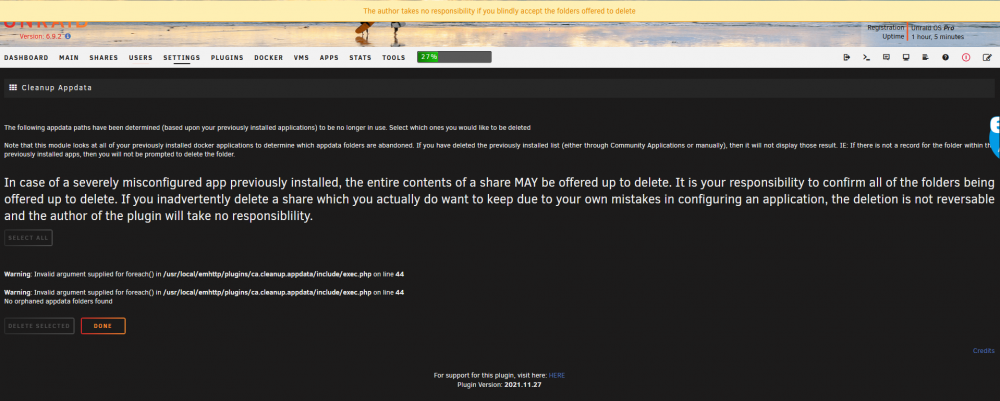
Task: Click 'No orphaned appdata folders found' text
Action: tap(58, 301)
